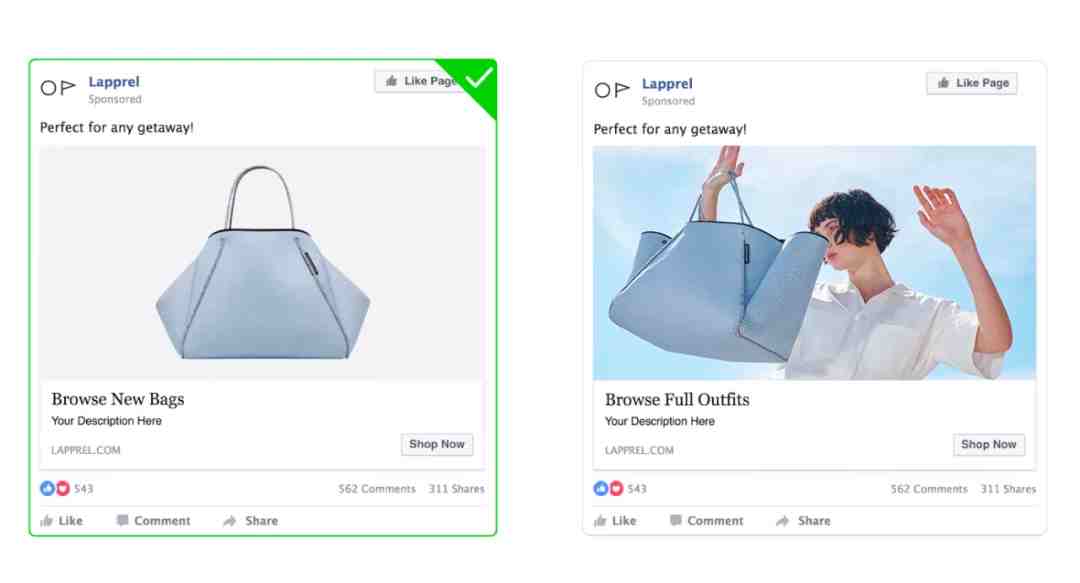Screen dimensions: 1080x583
Task: Open the model with bag image
Action: [x=814, y=263]
